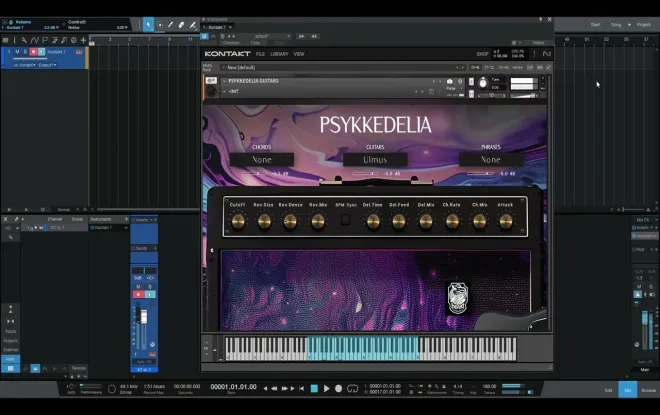Solo the Kontakt 7 track
Image resolution: width=660 pixels, height=415 pixels.
(25, 52)
